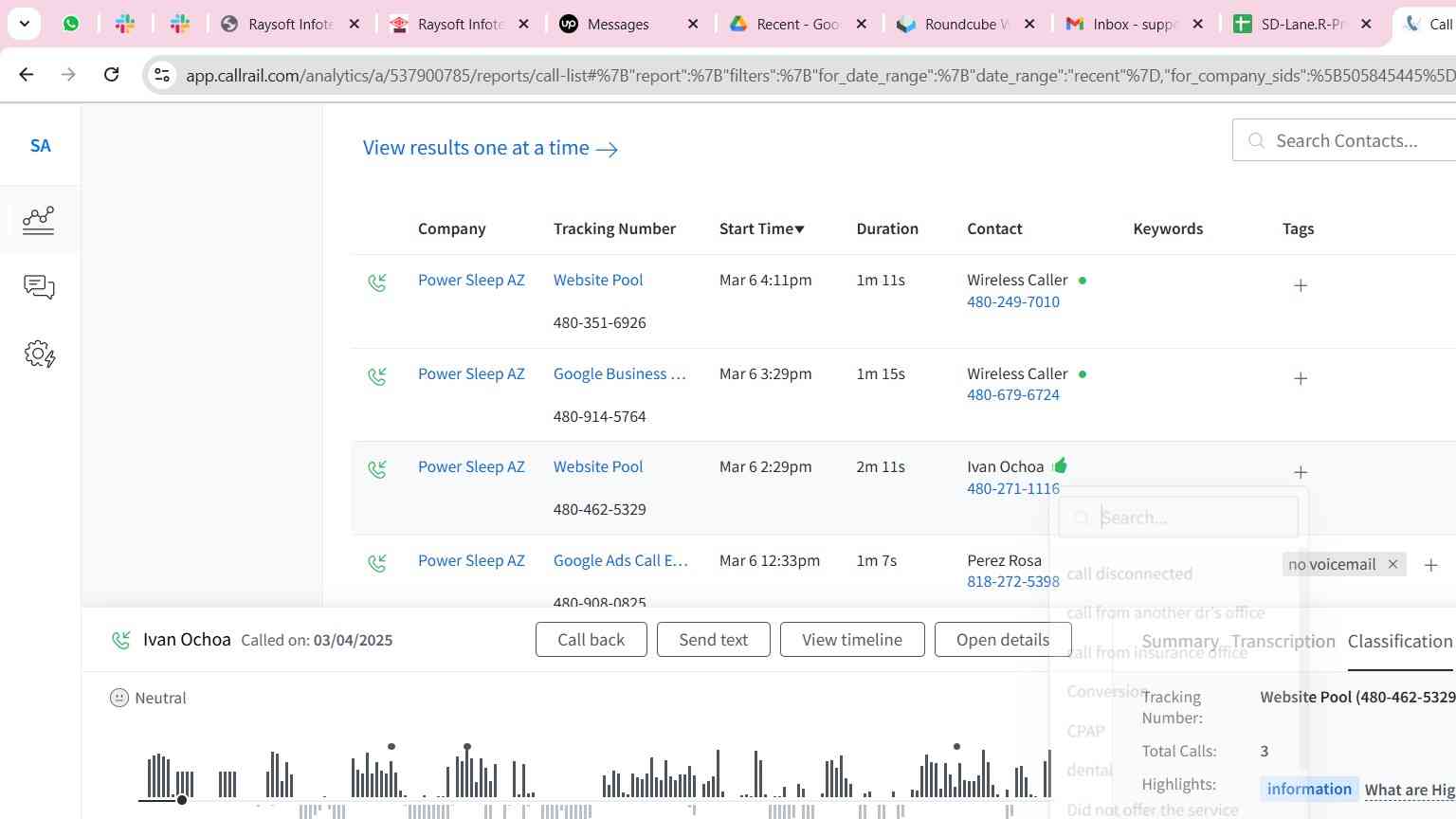The height and width of the screenshot is (819, 1456).
Task: Click phone number 480-249-7010
Action: (x=1013, y=301)
